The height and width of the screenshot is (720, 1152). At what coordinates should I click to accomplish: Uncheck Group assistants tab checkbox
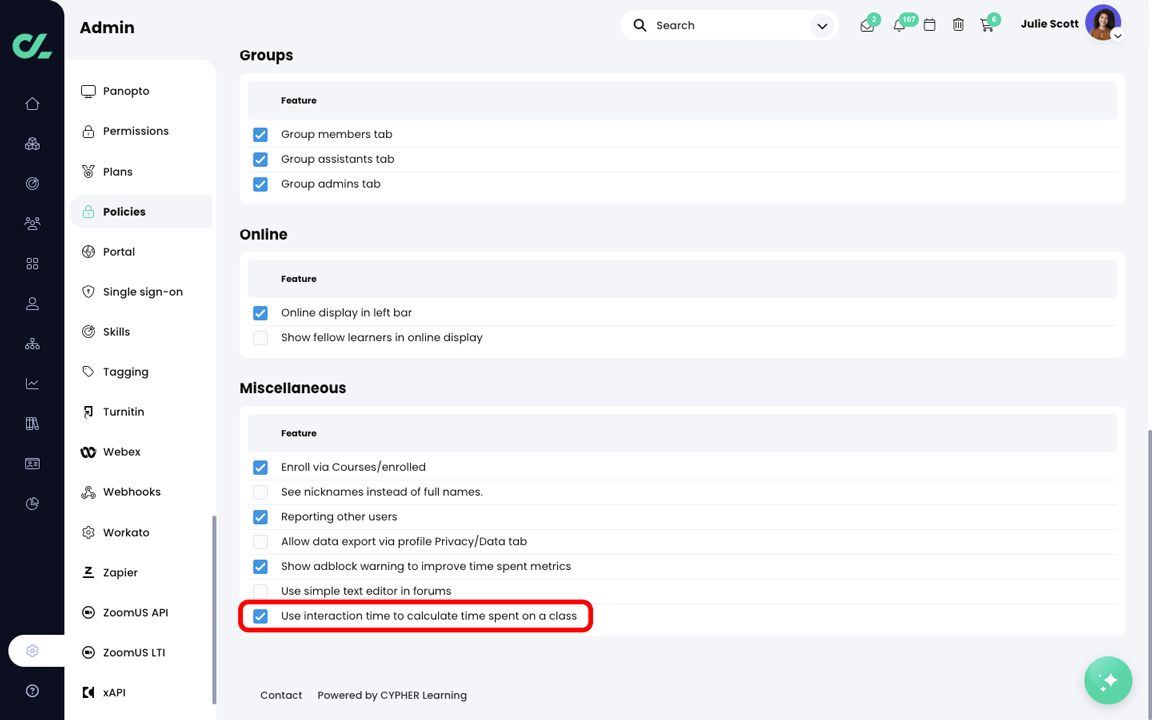[260, 159]
